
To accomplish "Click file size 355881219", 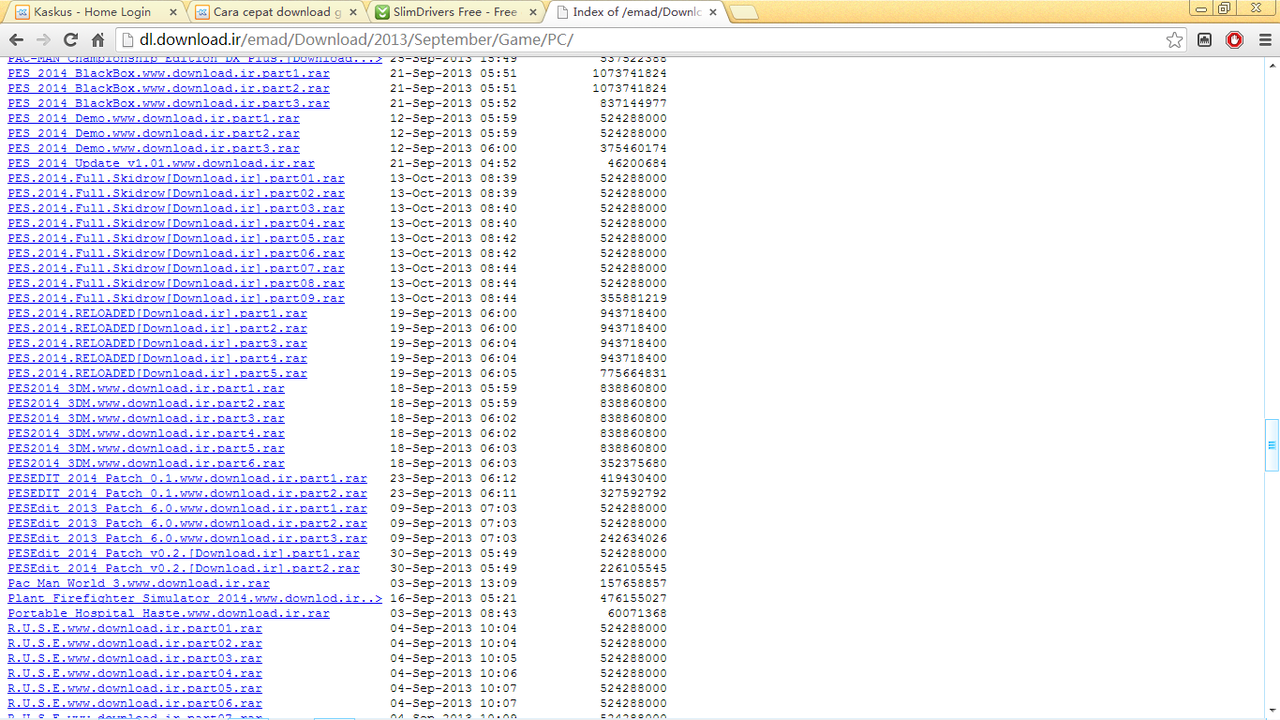I will coord(633,298).
